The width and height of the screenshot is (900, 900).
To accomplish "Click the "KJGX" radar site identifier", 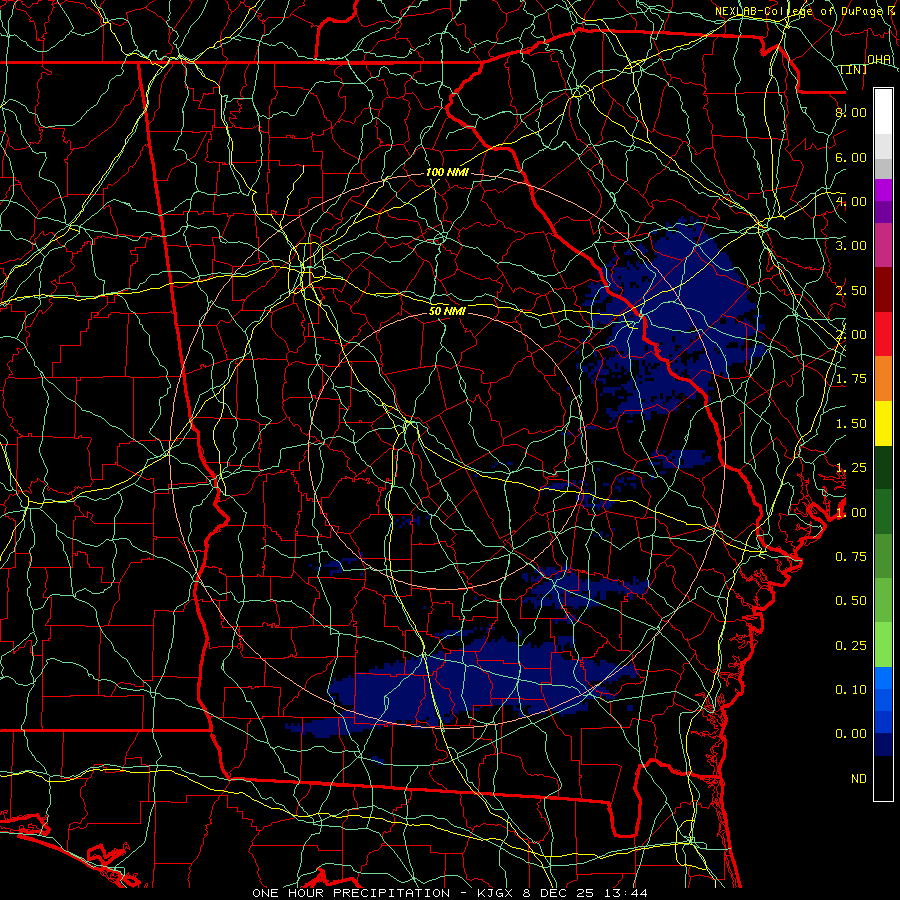I will tap(496, 893).
